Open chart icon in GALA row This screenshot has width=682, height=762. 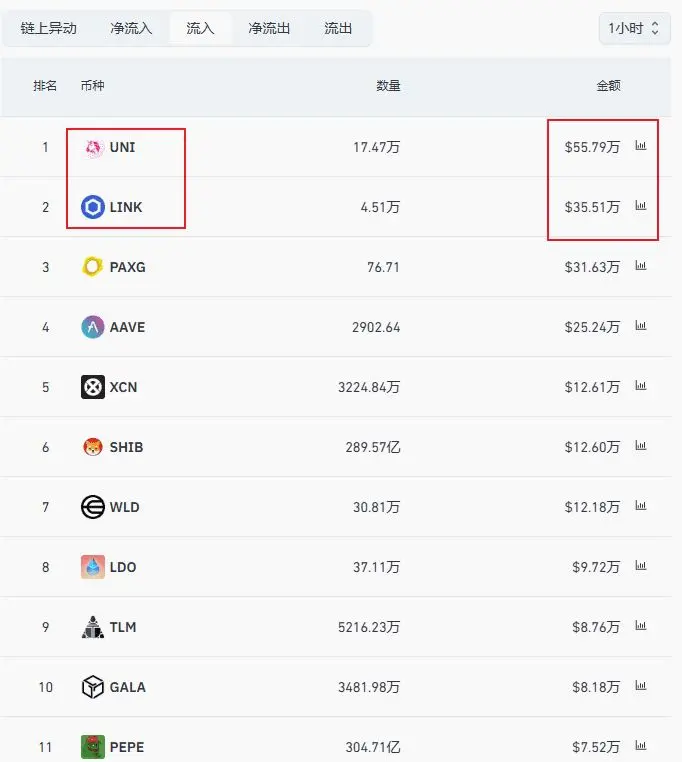point(641,686)
